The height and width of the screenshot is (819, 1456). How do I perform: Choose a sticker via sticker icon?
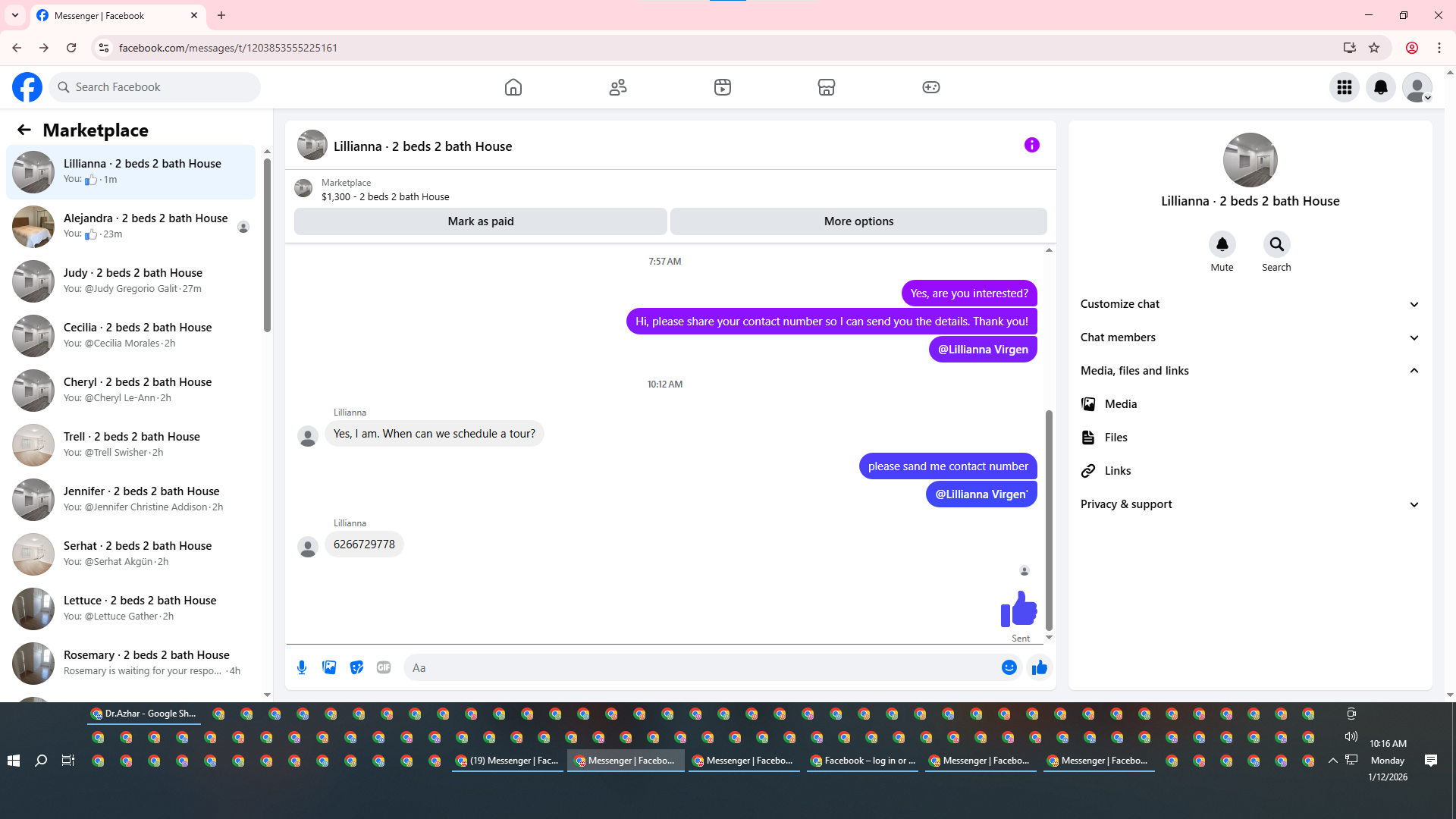(x=356, y=667)
